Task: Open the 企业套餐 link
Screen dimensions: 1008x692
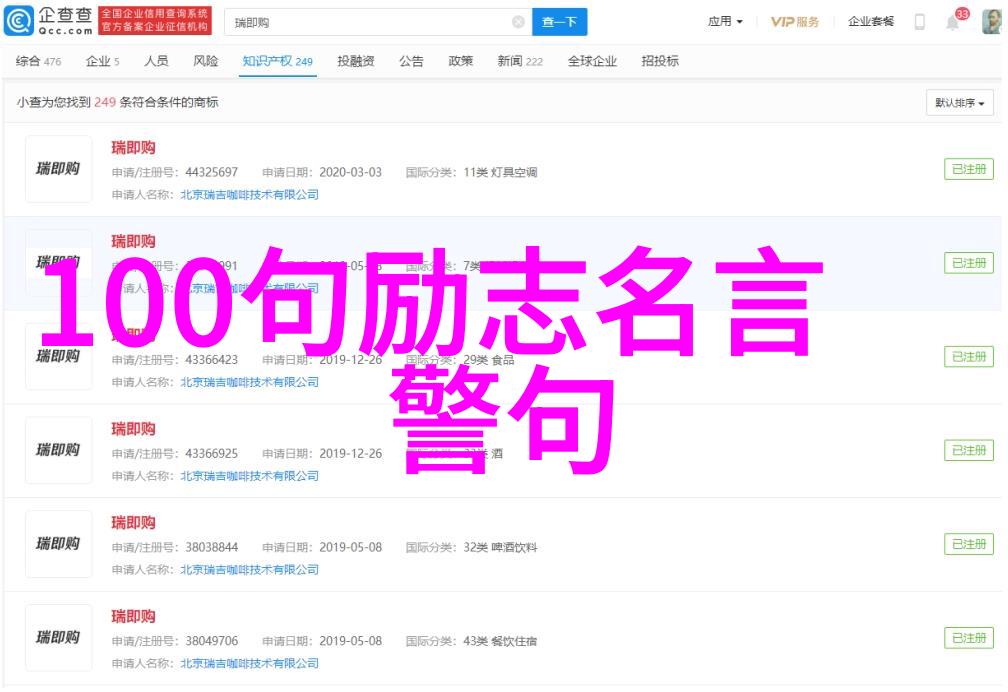Action: (870, 22)
